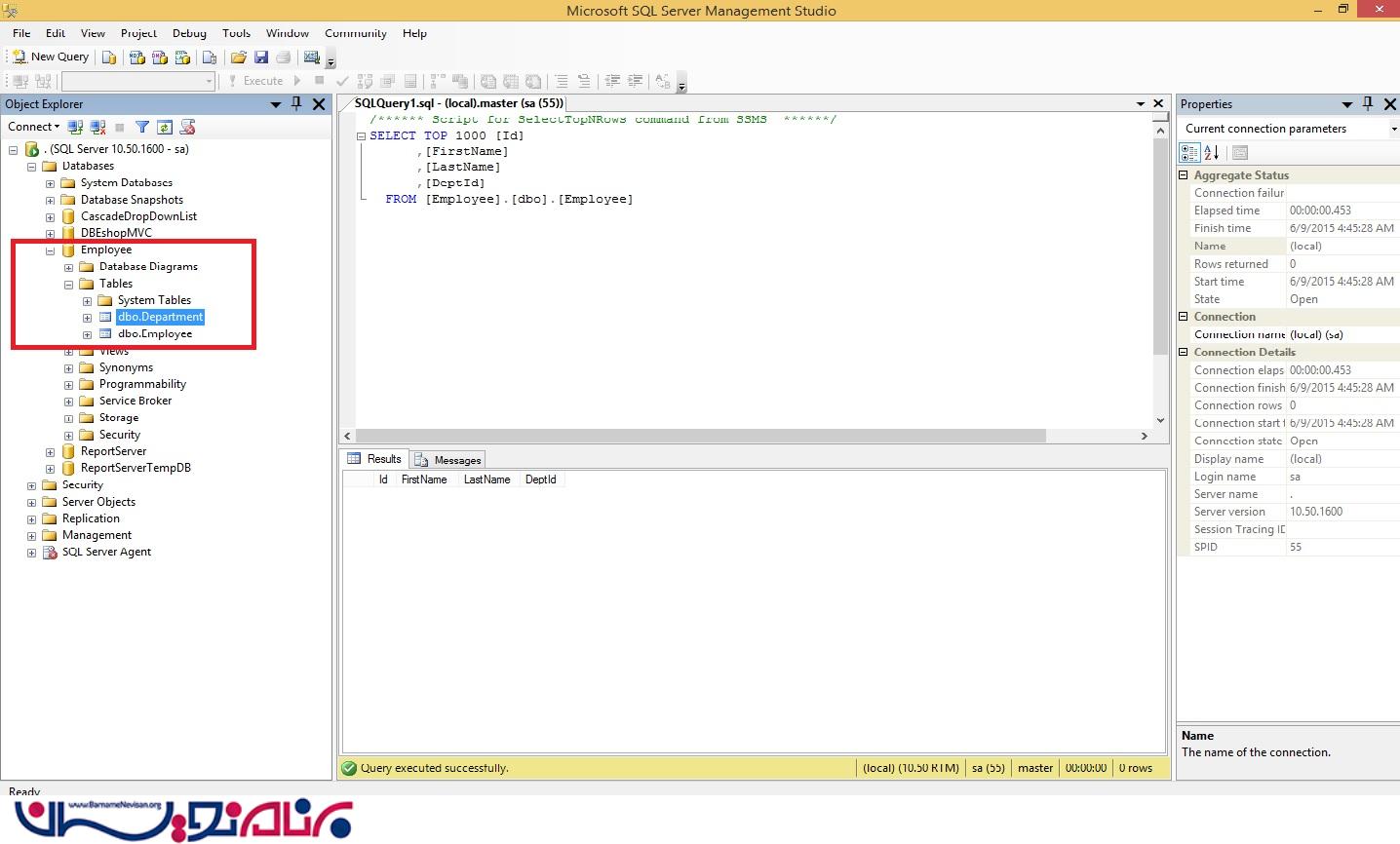The width and height of the screenshot is (1400, 844).
Task: Click the query editor horizontal scrollbar
Action: click(702, 436)
